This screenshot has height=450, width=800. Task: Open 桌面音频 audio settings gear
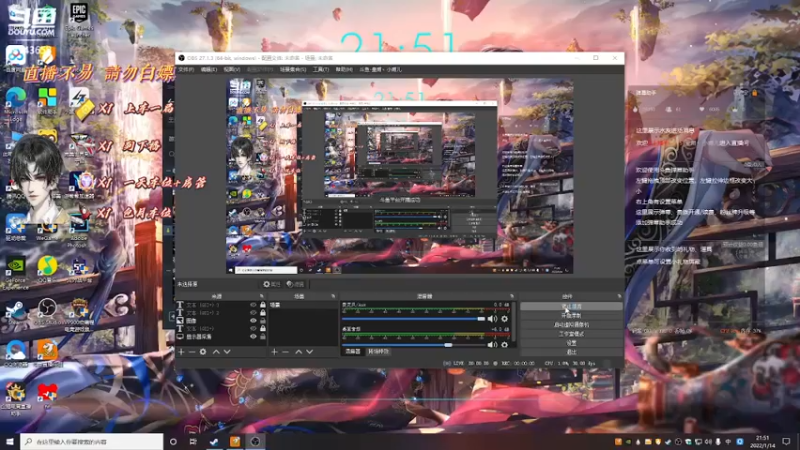(505, 345)
